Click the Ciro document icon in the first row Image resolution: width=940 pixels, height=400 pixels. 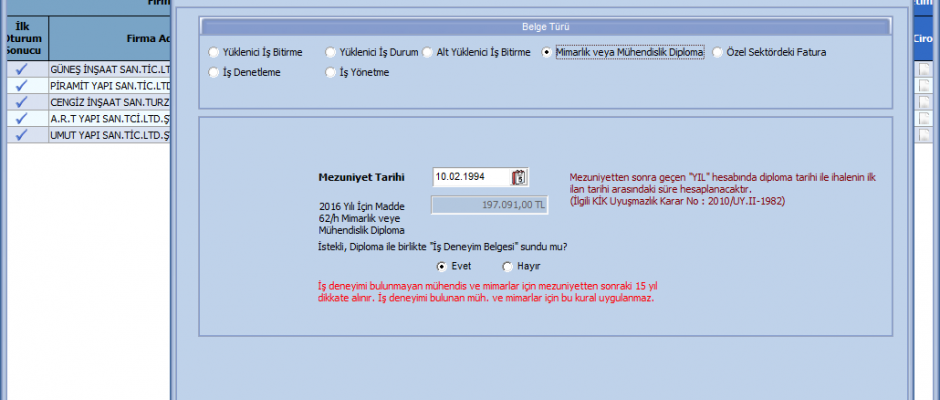(x=924, y=70)
